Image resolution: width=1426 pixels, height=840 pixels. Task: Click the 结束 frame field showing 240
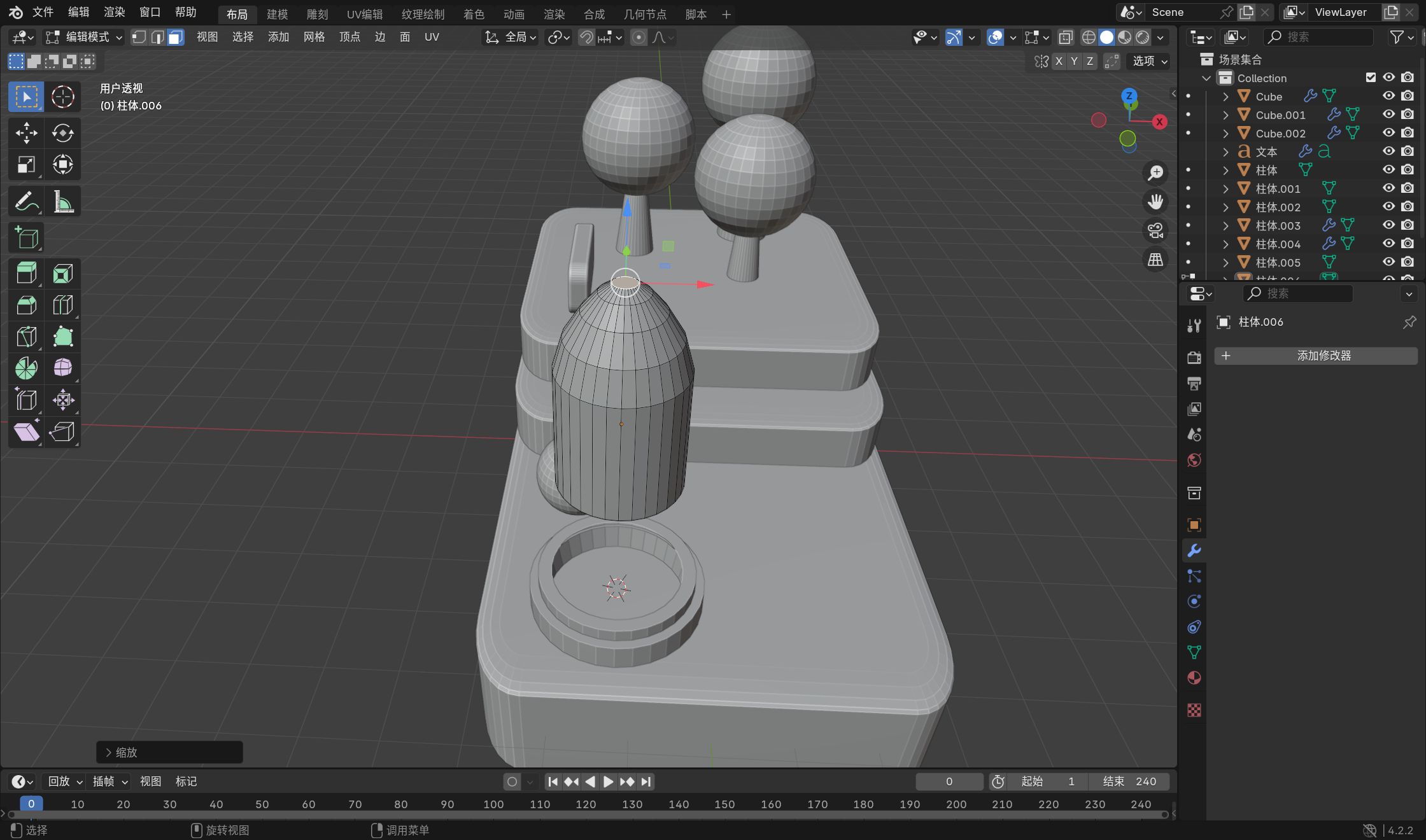click(x=1129, y=781)
